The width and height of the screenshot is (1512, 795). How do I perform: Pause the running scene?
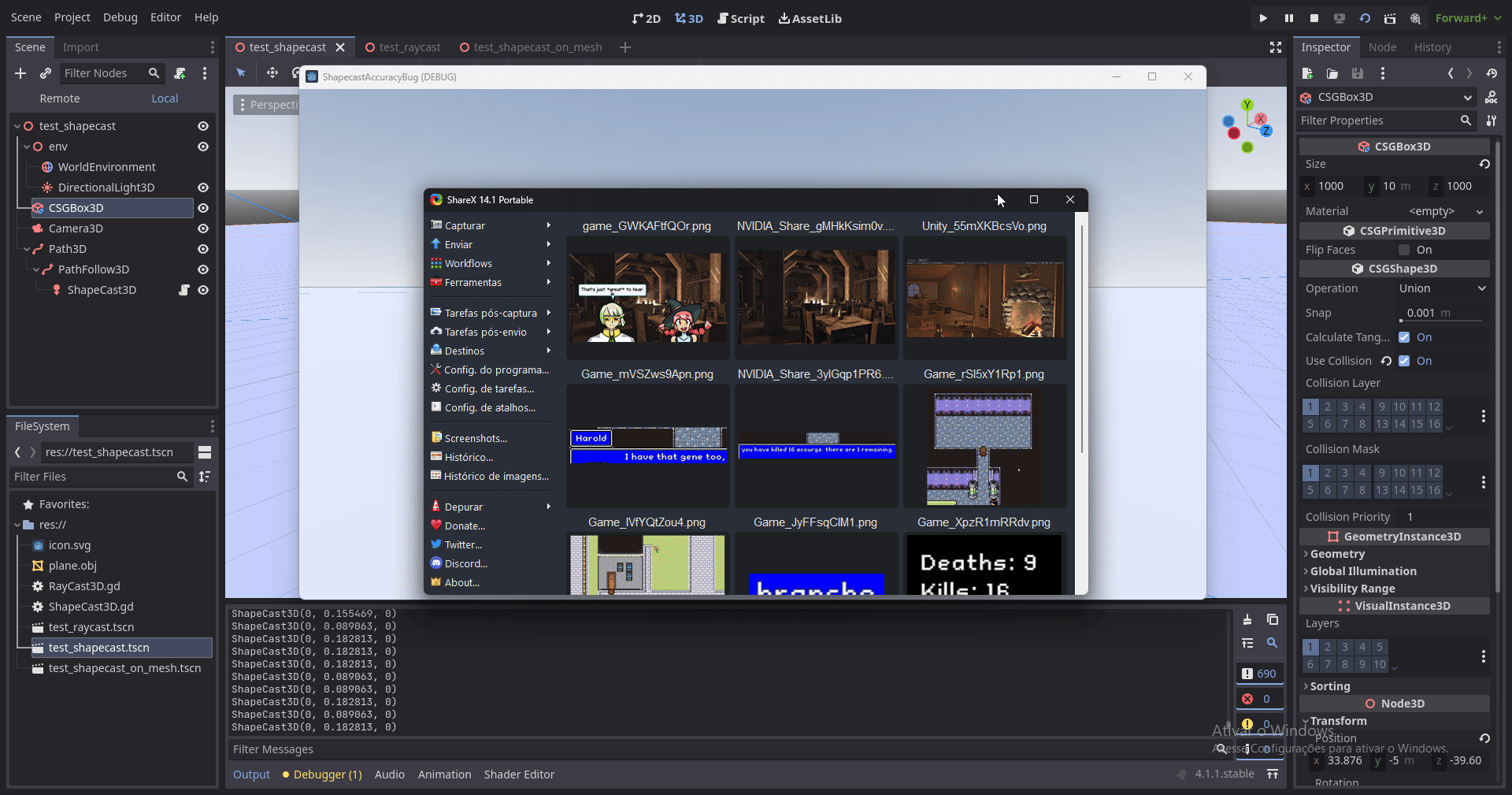1288,17
